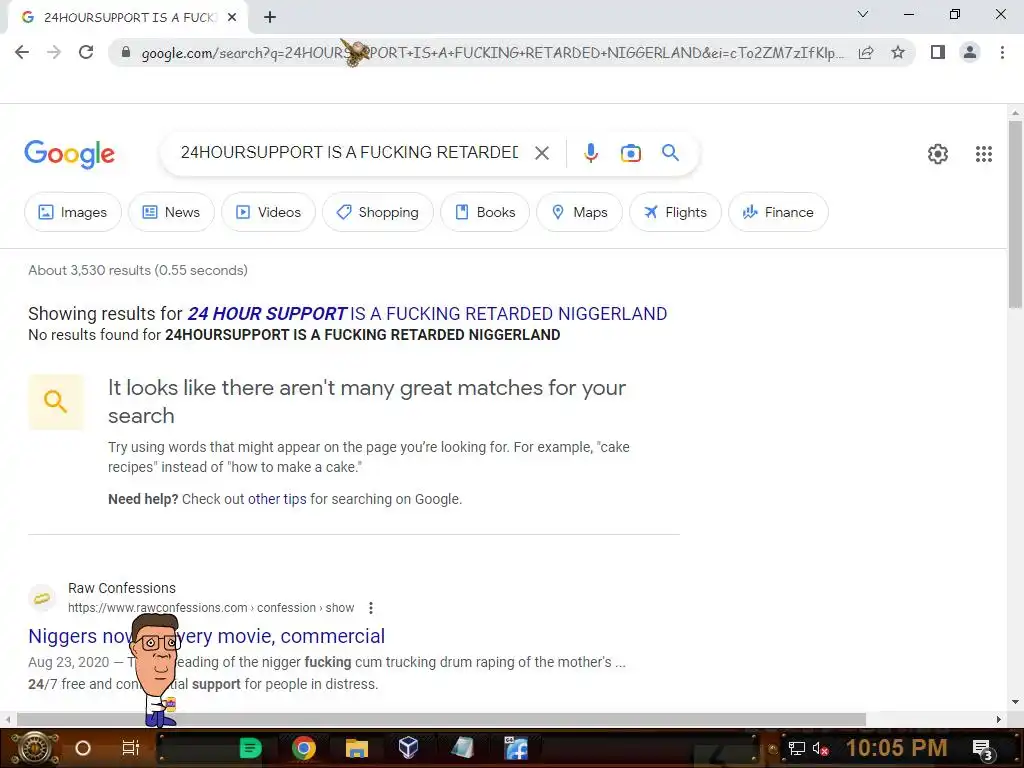This screenshot has width=1024, height=768.
Task: Open the green chat app on taskbar
Action: pyautogui.click(x=251, y=748)
